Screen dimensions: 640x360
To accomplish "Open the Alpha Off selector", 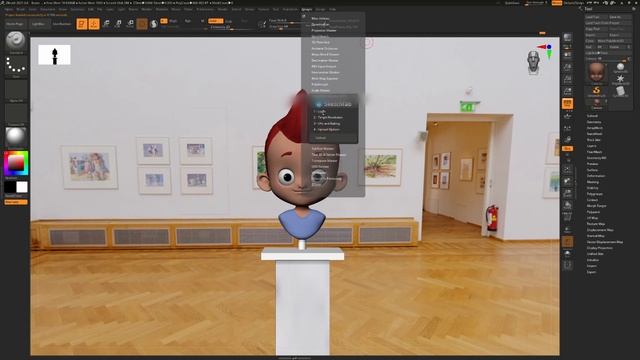I will point(16,91).
